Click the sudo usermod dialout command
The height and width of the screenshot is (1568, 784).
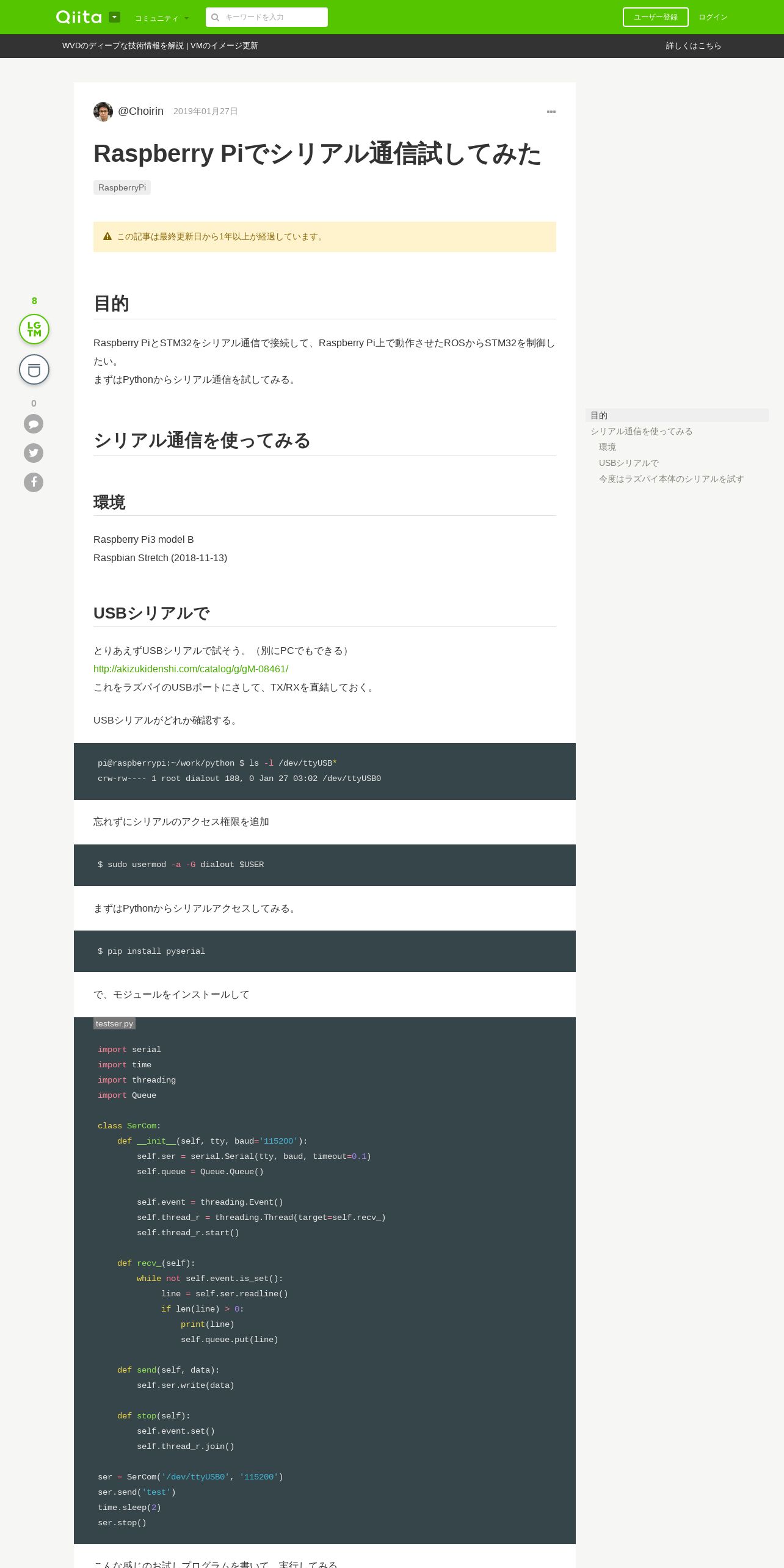coord(181,865)
